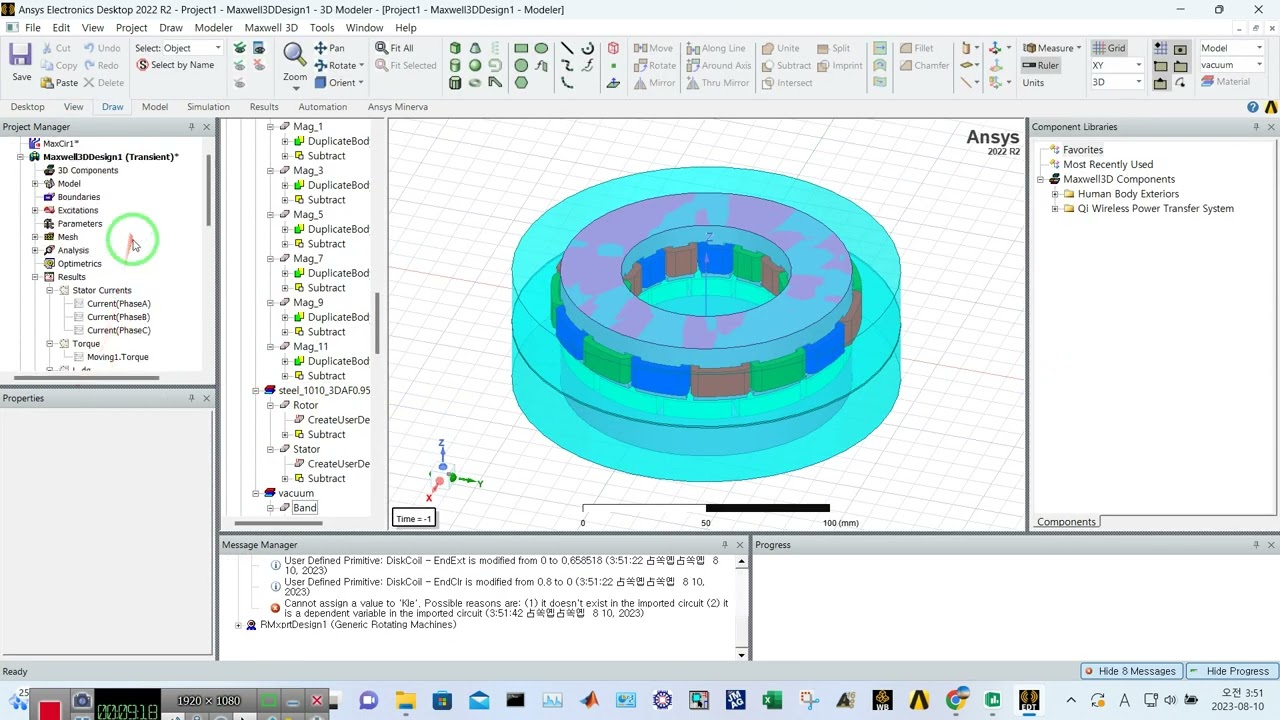Select Current(PhaseA) result
This screenshot has height=720, width=1280.
click(118, 304)
